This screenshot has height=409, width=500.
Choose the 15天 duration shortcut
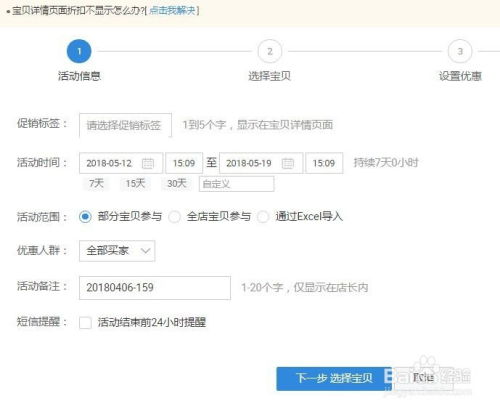tap(135, 183)
